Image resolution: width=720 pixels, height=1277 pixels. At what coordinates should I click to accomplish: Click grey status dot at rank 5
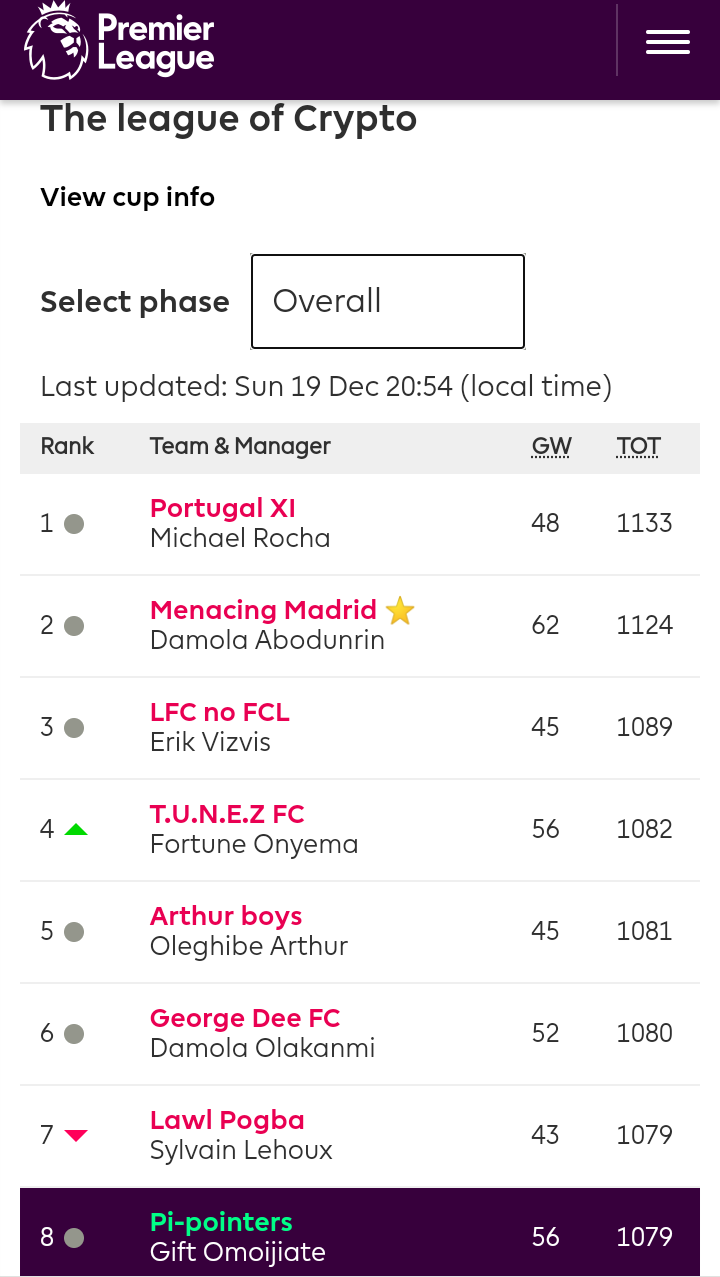[x=74, y=932]
